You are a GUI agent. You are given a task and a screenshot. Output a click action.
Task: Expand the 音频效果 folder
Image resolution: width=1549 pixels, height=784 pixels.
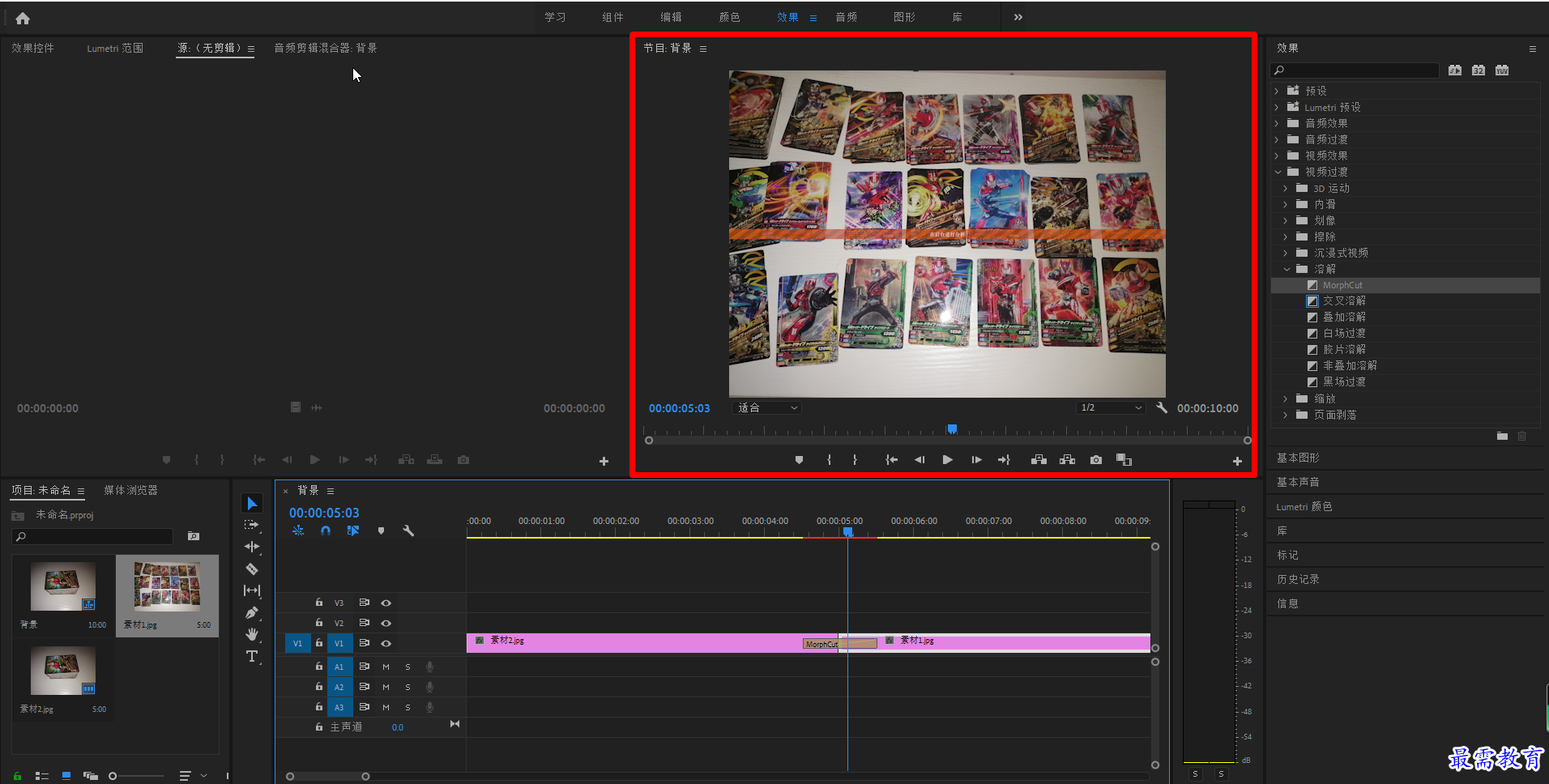1278,123
